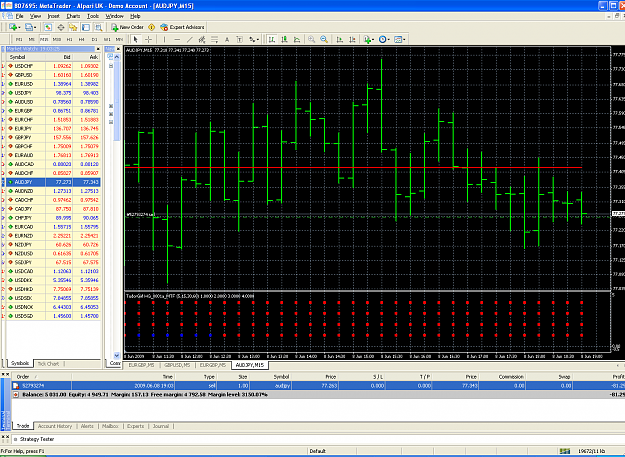Select USDSGD in Market Watch
This screenshot has height=457, width=625.
point(51,316)
